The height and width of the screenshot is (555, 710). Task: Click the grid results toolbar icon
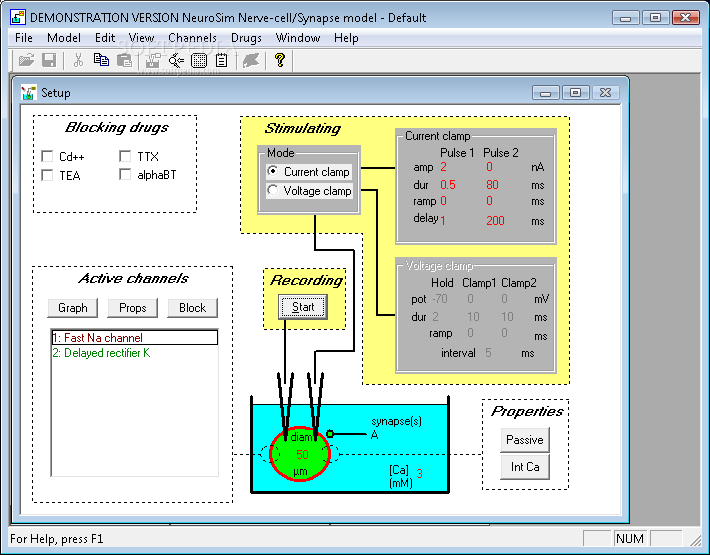coord(199,60)
